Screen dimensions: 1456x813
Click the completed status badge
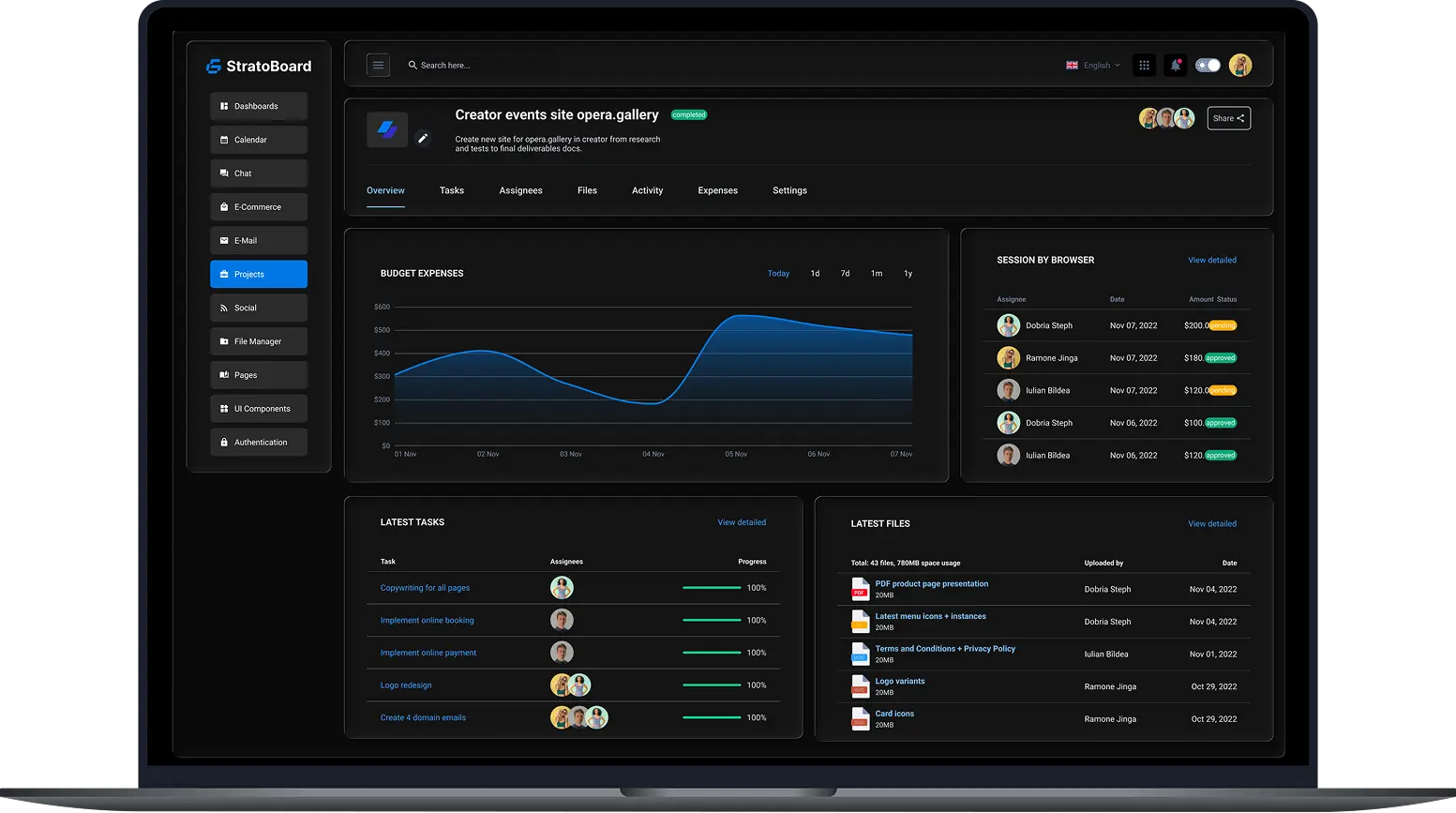pyautogui.click(x=689, y=115)
